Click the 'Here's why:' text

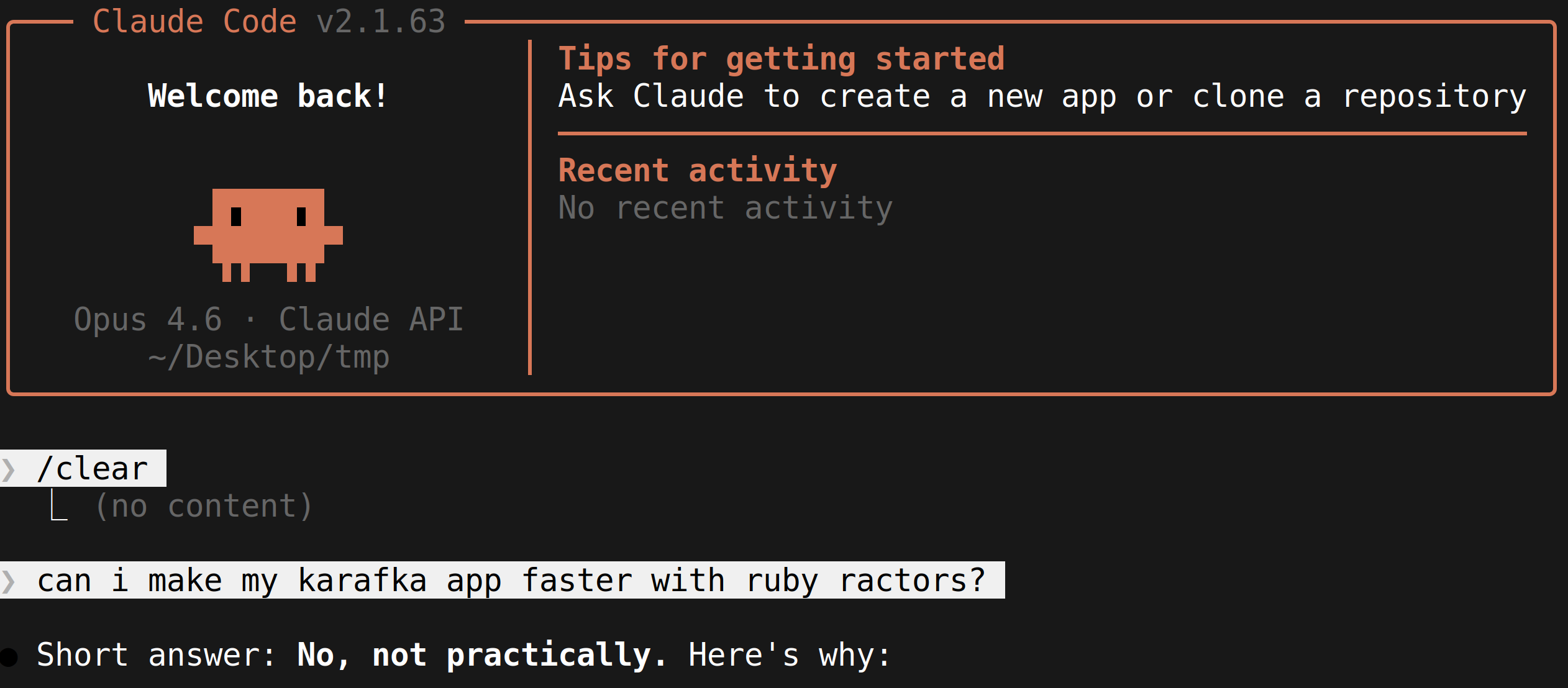pos(790,655)
